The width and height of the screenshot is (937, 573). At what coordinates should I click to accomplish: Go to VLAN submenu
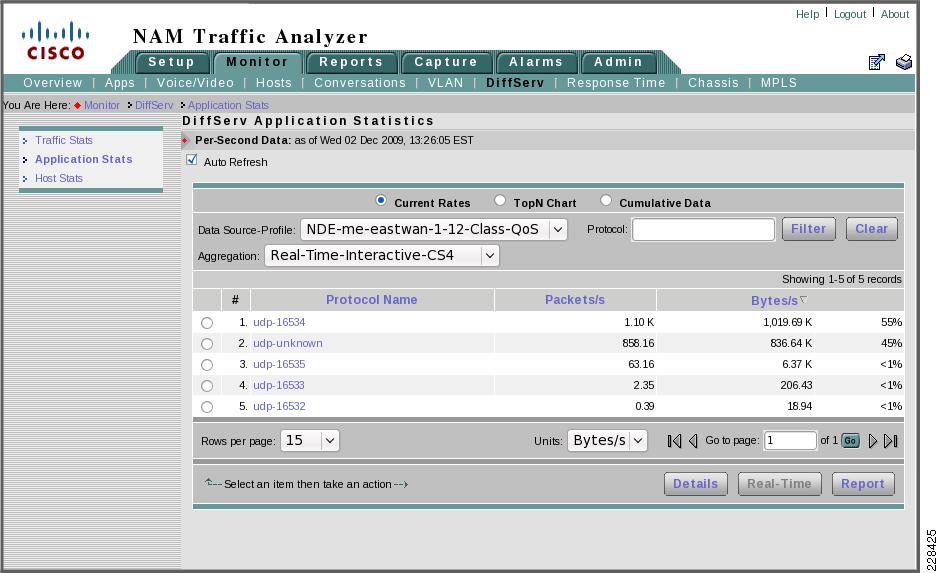click(445, 83)
